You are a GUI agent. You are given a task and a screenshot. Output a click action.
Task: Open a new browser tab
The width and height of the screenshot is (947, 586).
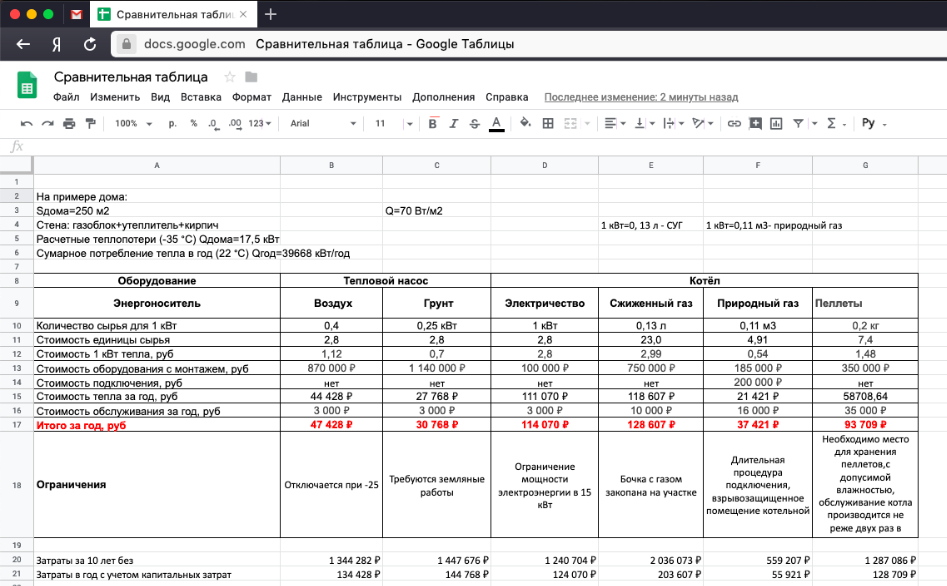click(x=271, y=14)
